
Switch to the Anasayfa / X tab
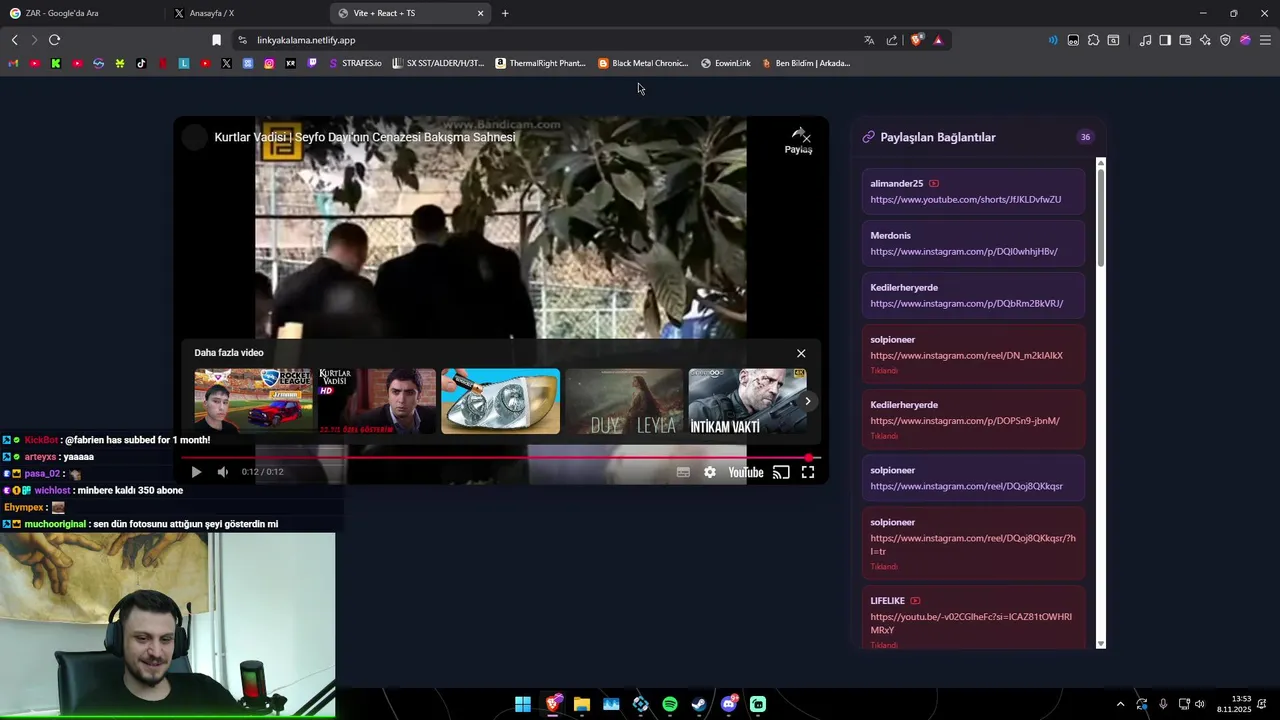245,13
